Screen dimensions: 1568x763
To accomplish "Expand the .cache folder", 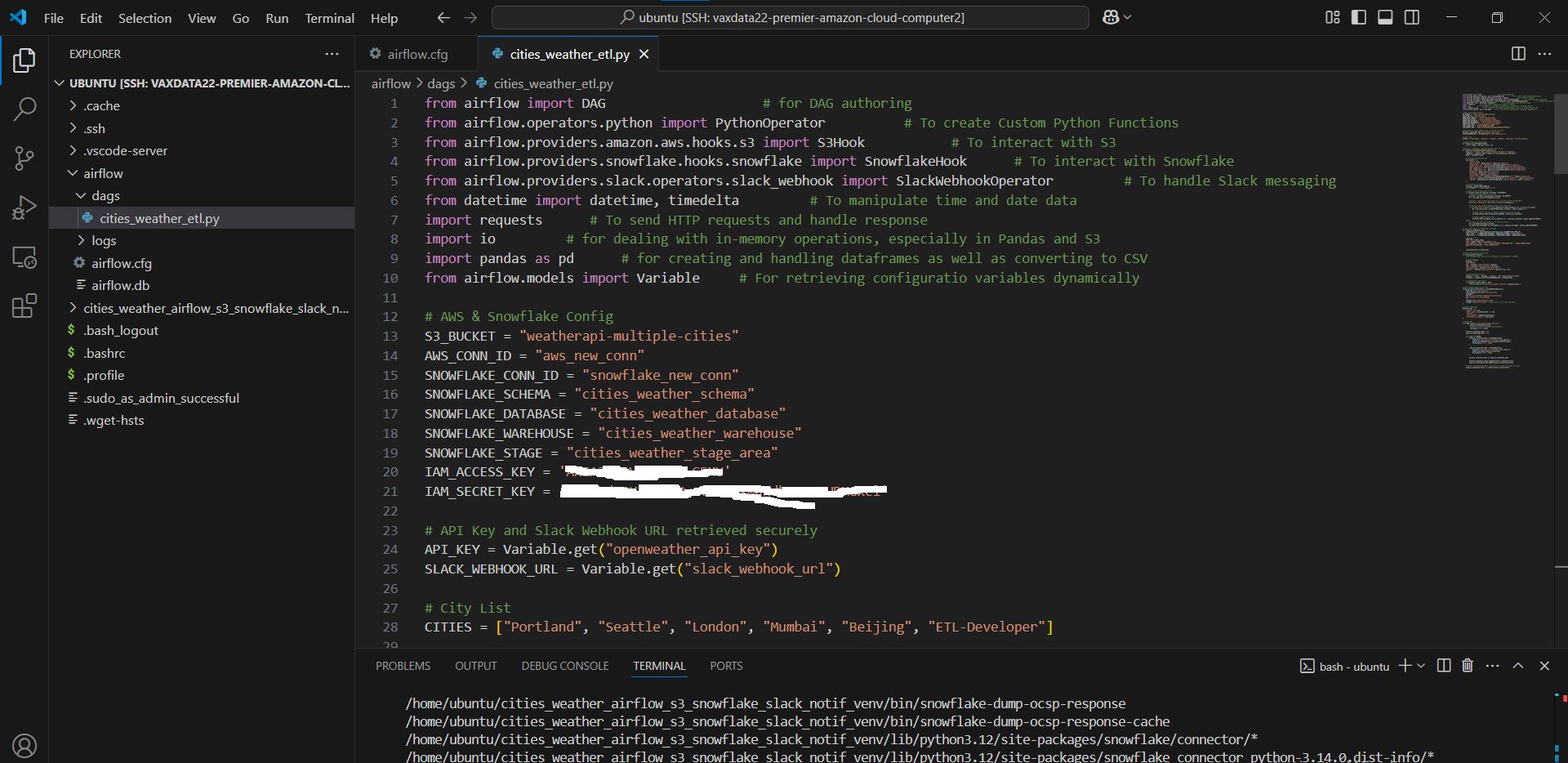I will click(202, 106).
